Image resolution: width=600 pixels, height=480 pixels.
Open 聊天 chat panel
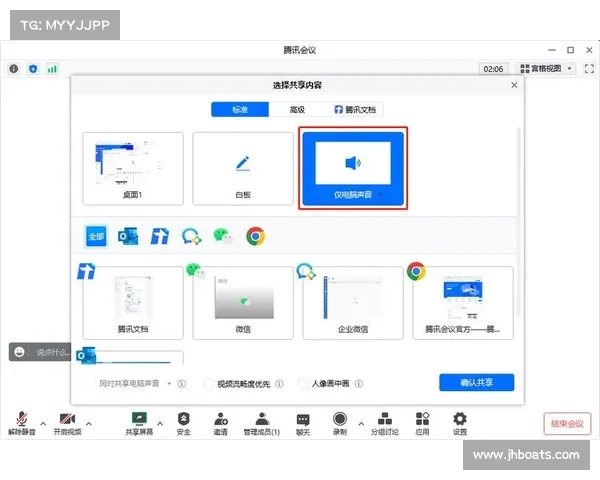point(303,423)
